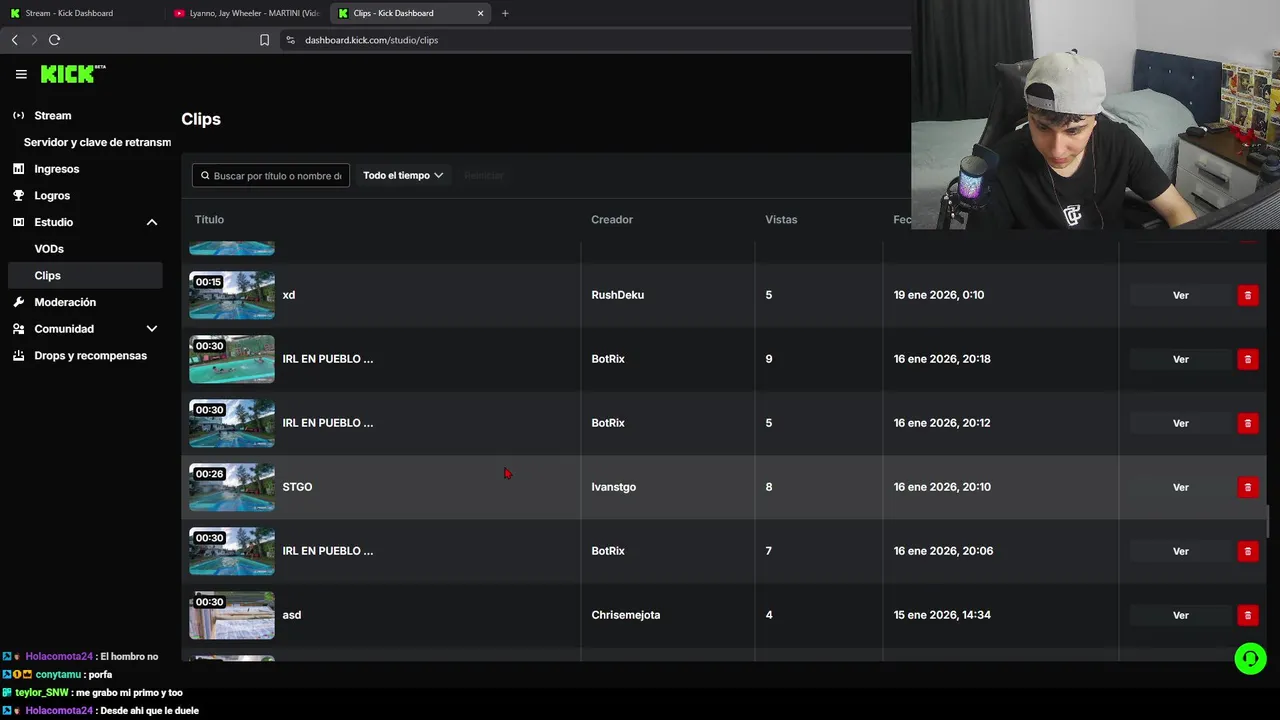The width and height of the screenshot is (1280, 720).
Task: Click Ver for the STGO clip
Action: [x=1180, y=487]
